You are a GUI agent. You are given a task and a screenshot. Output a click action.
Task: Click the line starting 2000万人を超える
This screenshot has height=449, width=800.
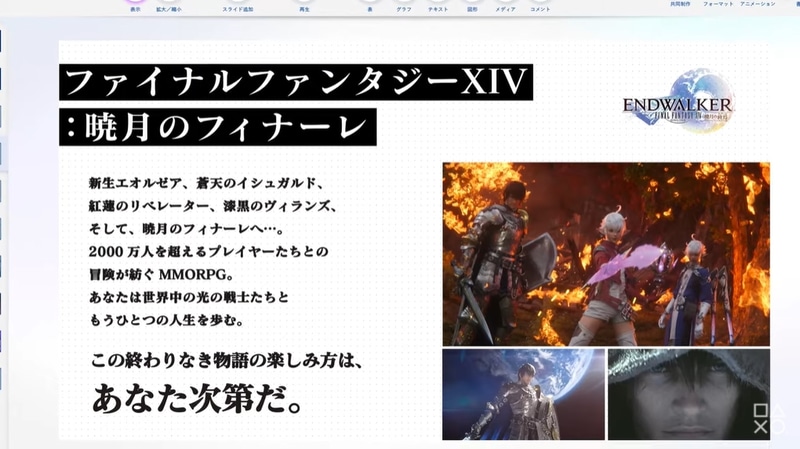point(209,252)
